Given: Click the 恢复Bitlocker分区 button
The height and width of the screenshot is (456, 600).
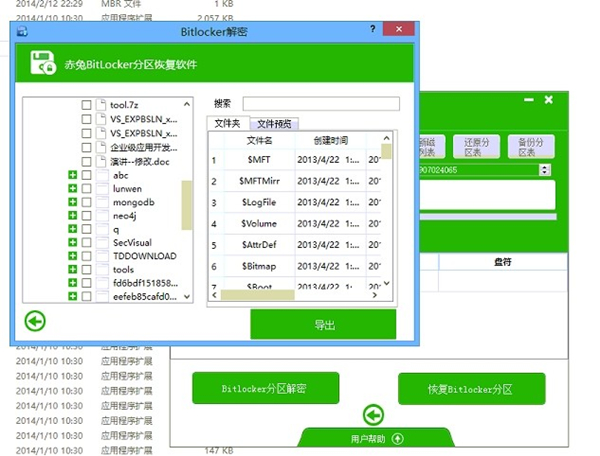Looking at the screenshot, I should (x=471, y=388).
